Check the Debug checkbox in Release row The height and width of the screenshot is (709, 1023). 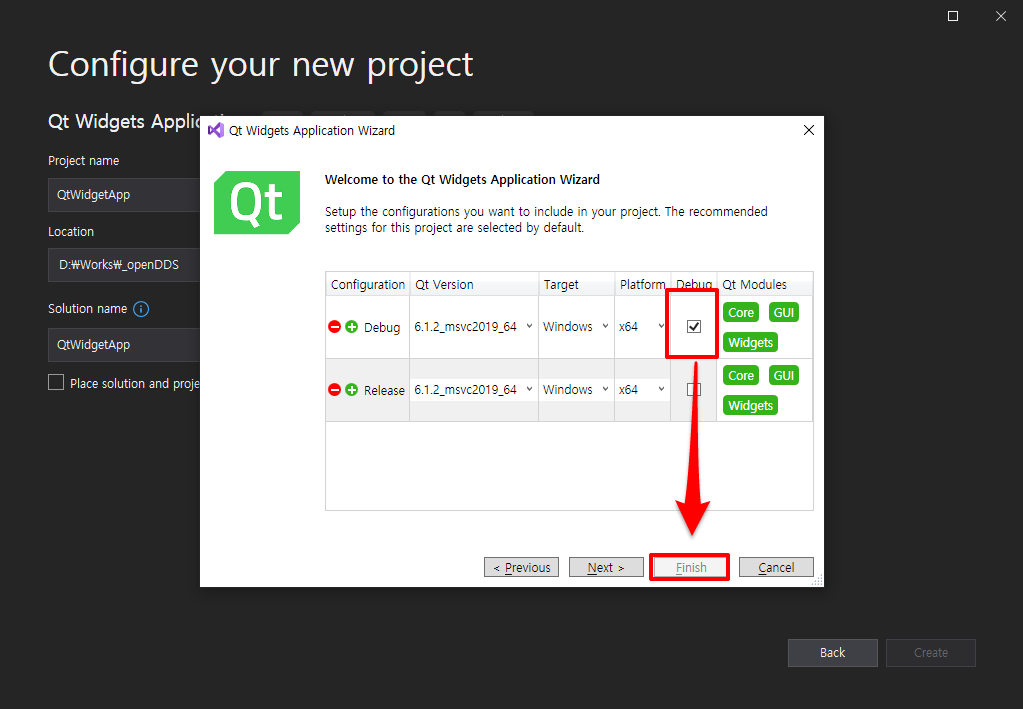tap(694, 390)
